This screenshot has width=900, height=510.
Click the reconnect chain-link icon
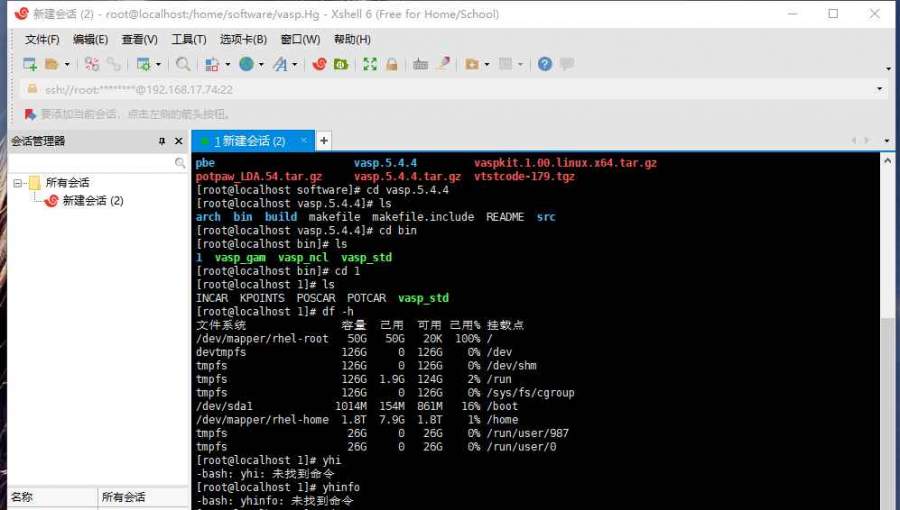tap(114, 64)
